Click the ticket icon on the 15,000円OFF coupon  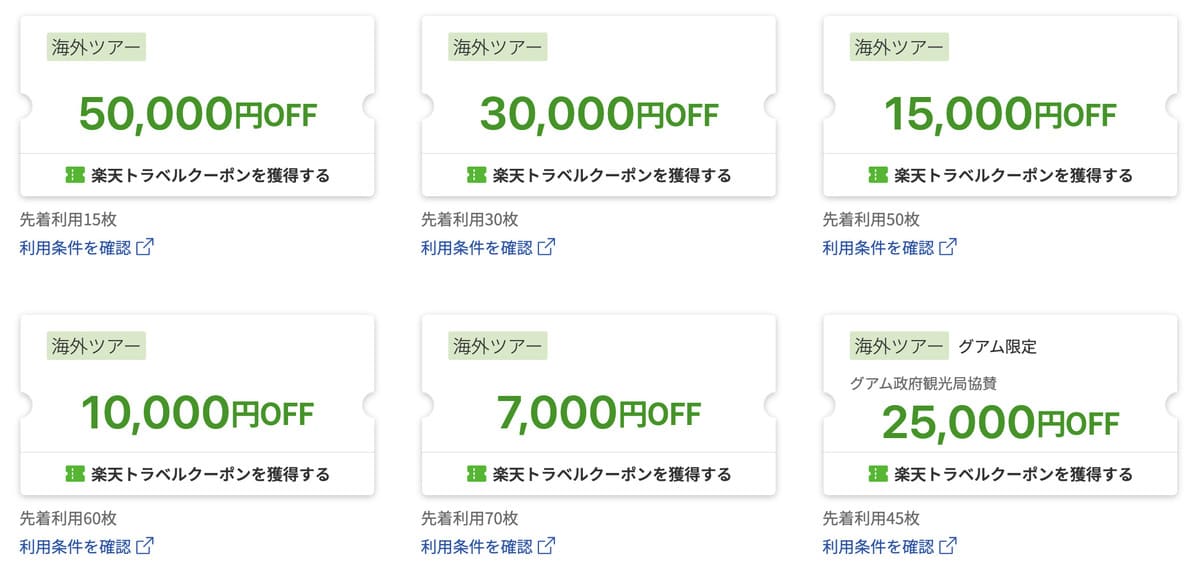pyautogui.click(x=877, y=172)
